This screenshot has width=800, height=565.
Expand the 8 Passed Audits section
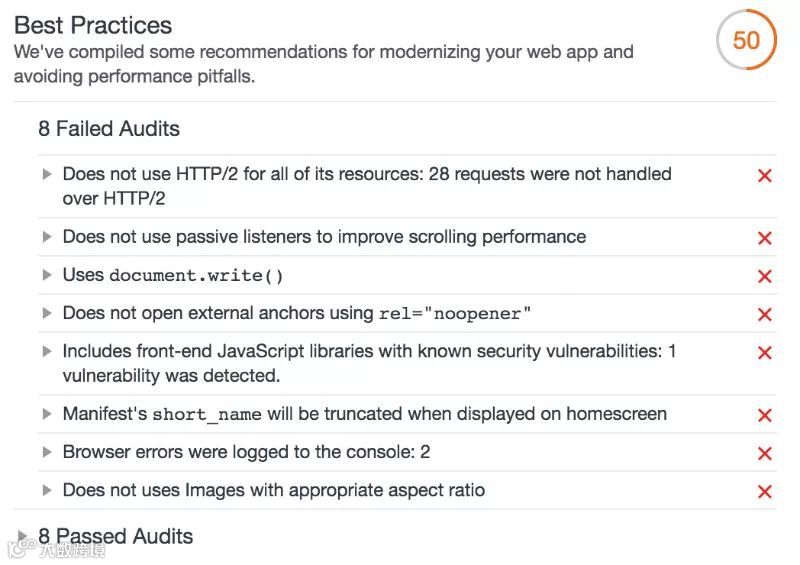[22, 536]
